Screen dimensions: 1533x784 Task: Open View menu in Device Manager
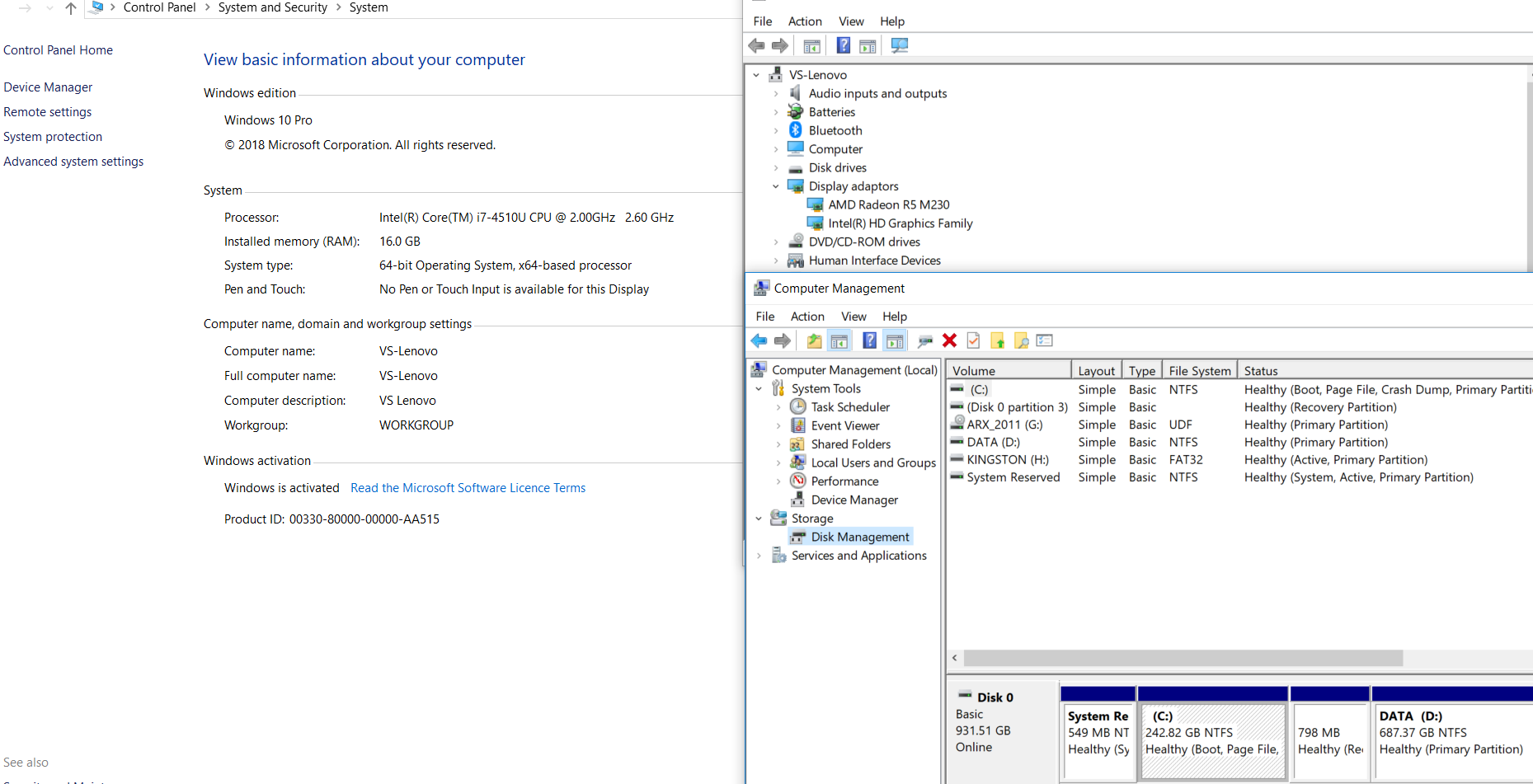851,21
